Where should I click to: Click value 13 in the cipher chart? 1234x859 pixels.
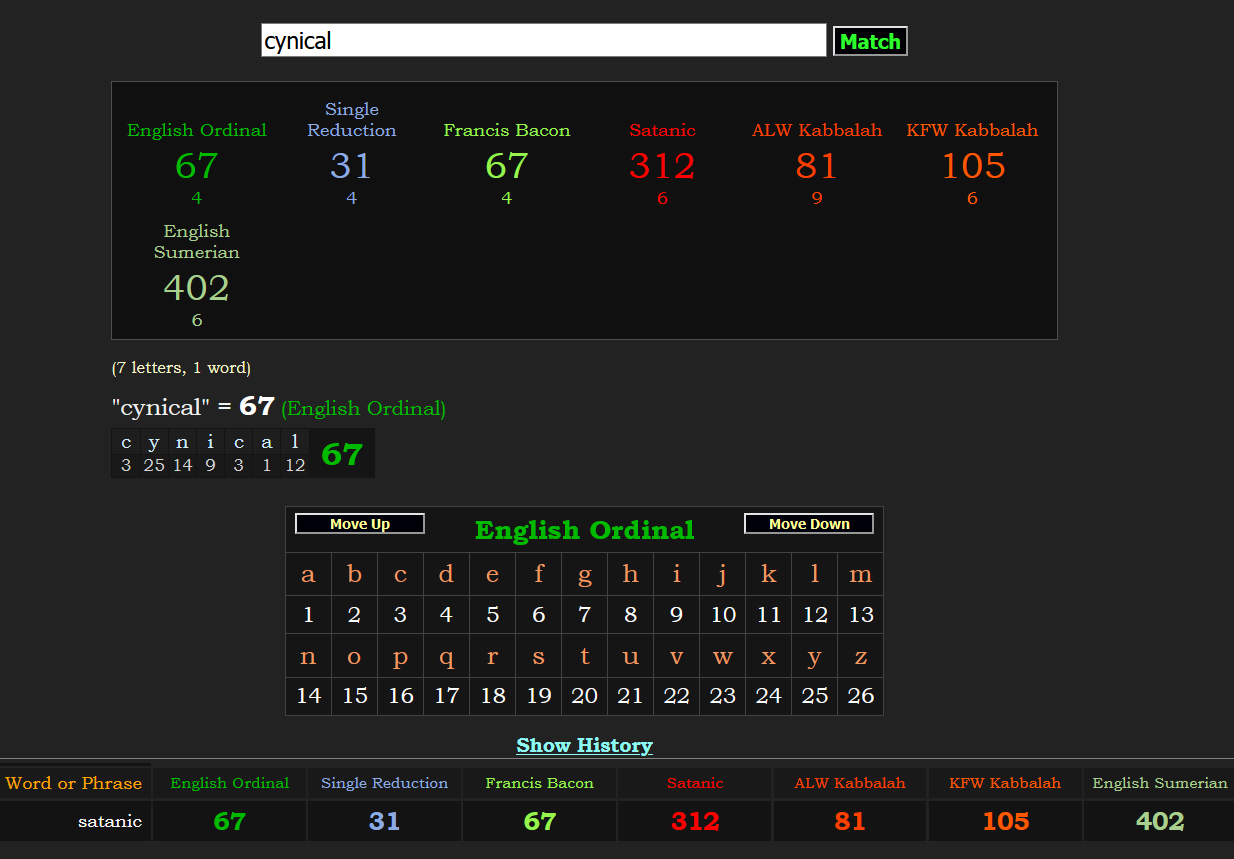coord(860,615)
